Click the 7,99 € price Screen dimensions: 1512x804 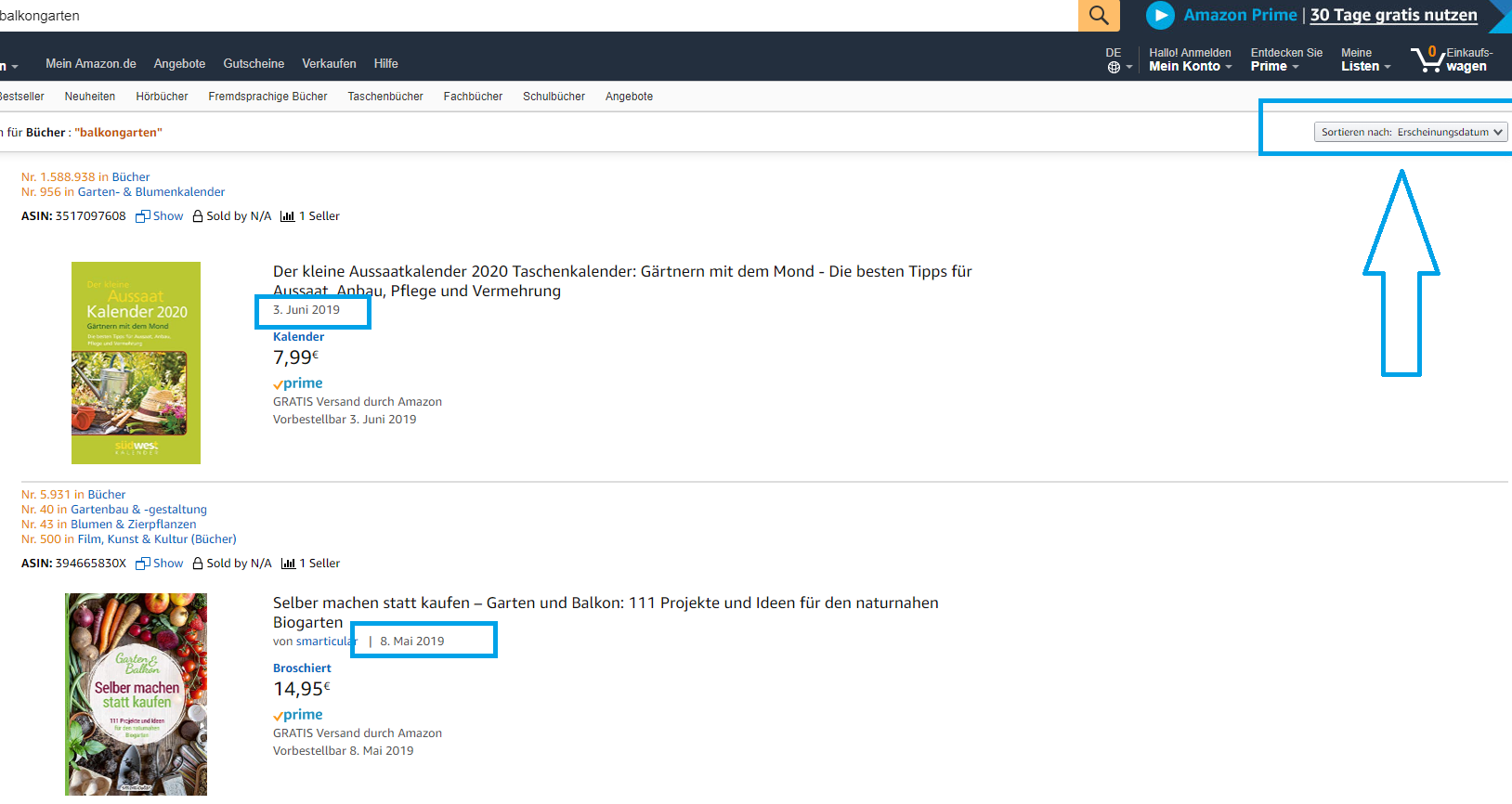tap(295, 357)
